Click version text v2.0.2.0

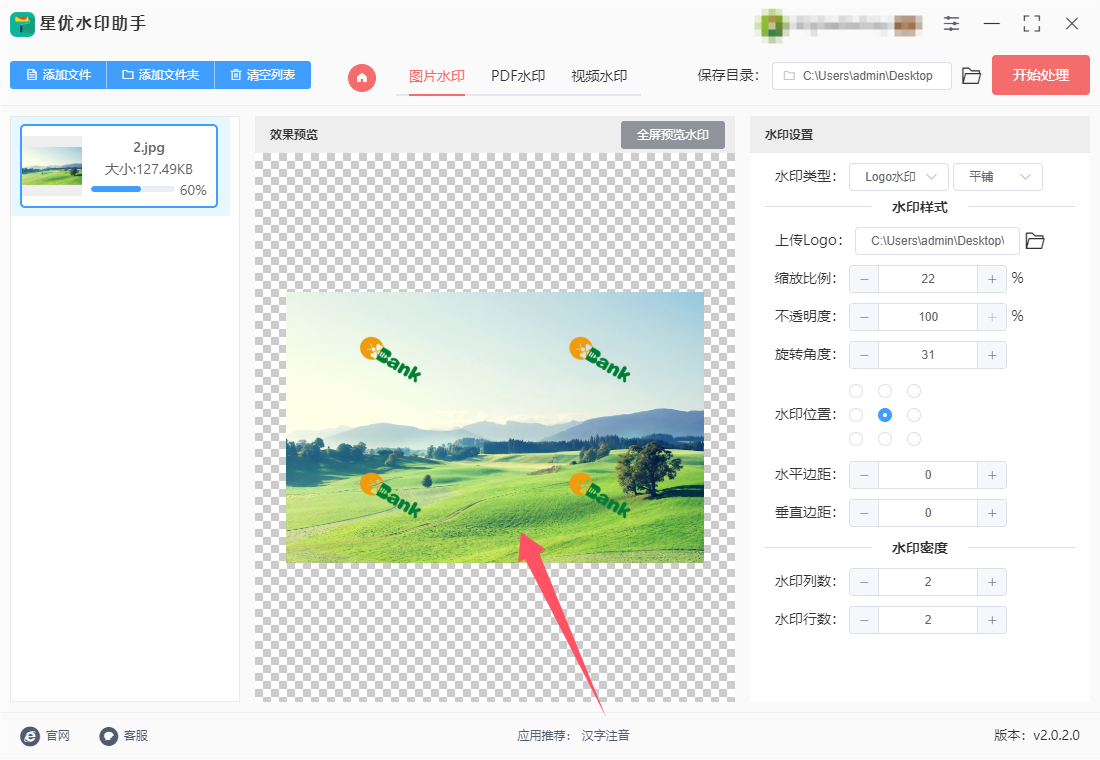[x=1056, y=735]
